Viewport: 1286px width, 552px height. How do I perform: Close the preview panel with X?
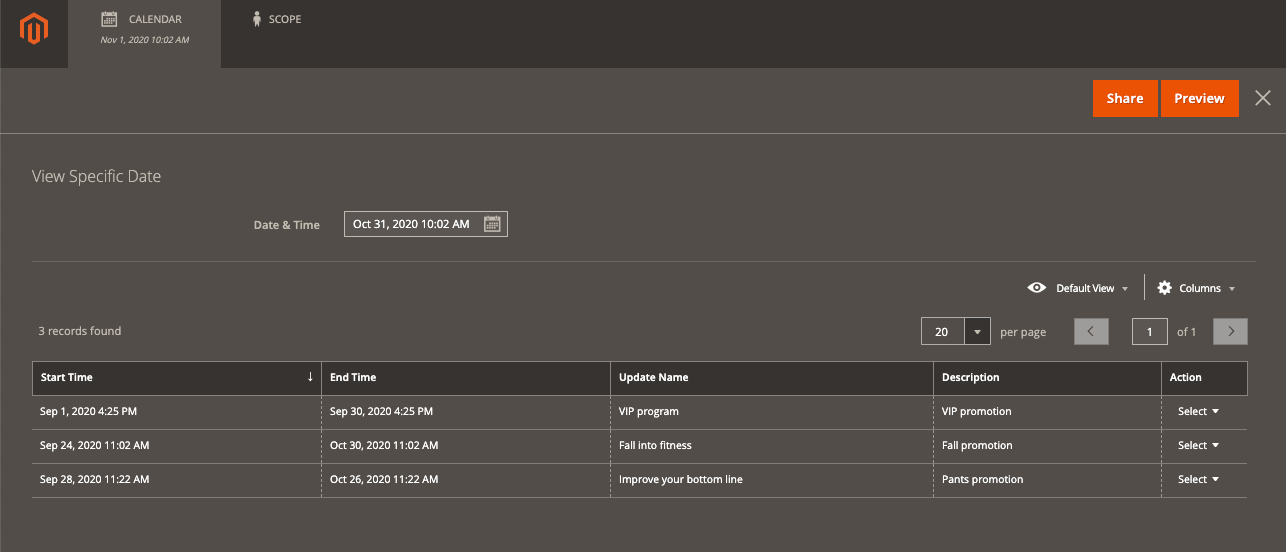coord(1263,98)
